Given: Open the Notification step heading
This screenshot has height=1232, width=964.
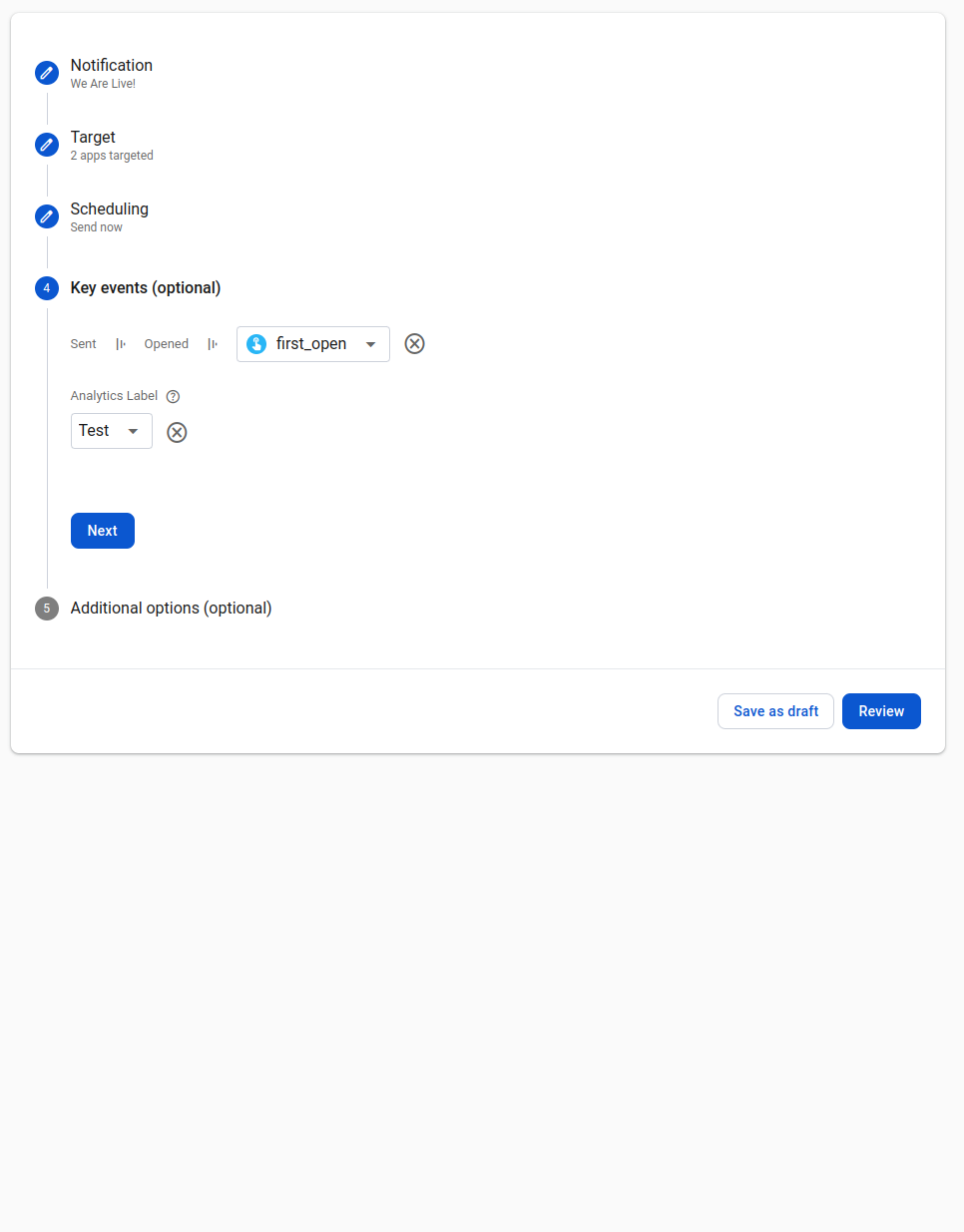Looking at the screenshot, I should (111, 66).
